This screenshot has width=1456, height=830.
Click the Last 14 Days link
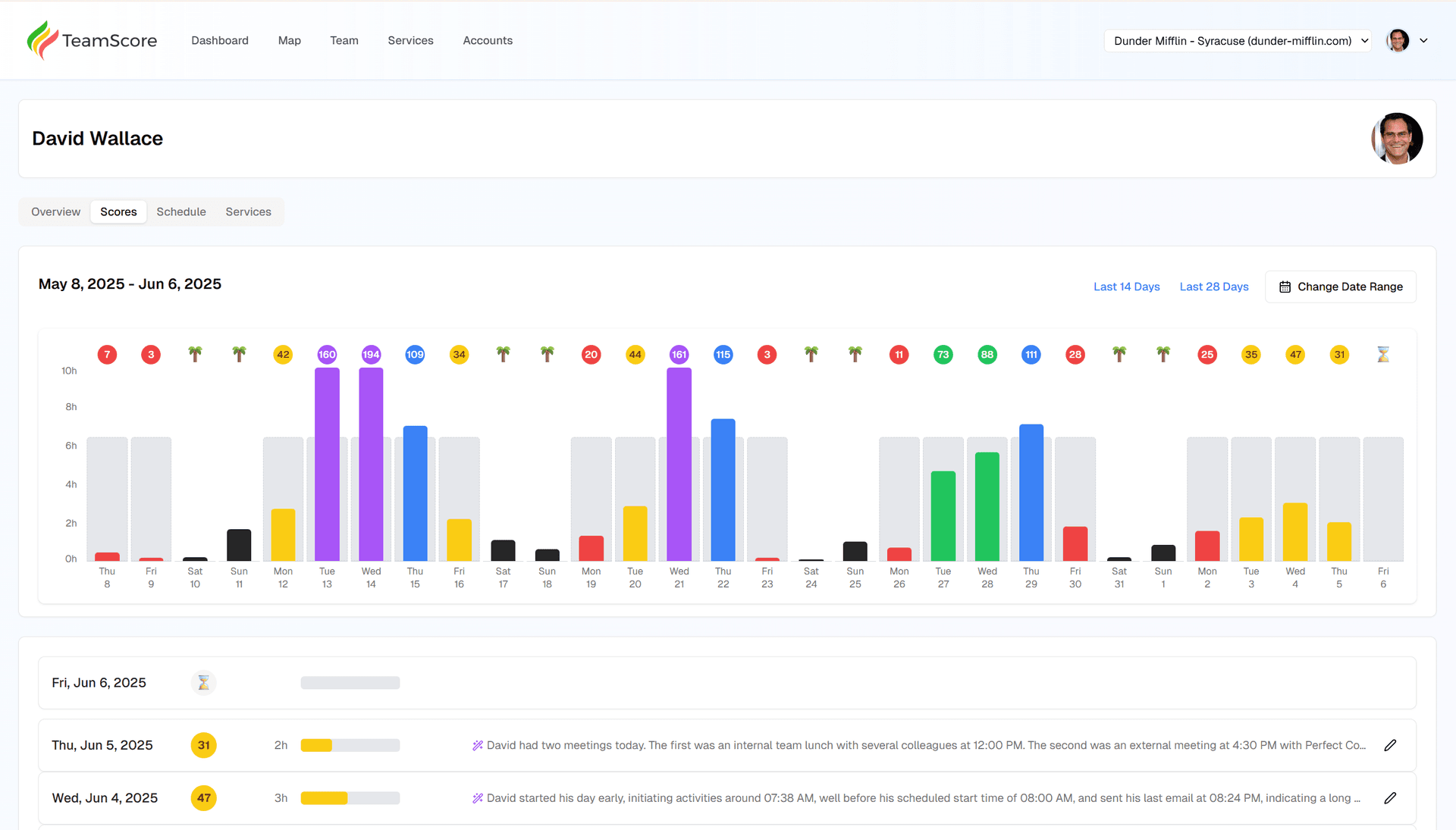click(1126, 287)
